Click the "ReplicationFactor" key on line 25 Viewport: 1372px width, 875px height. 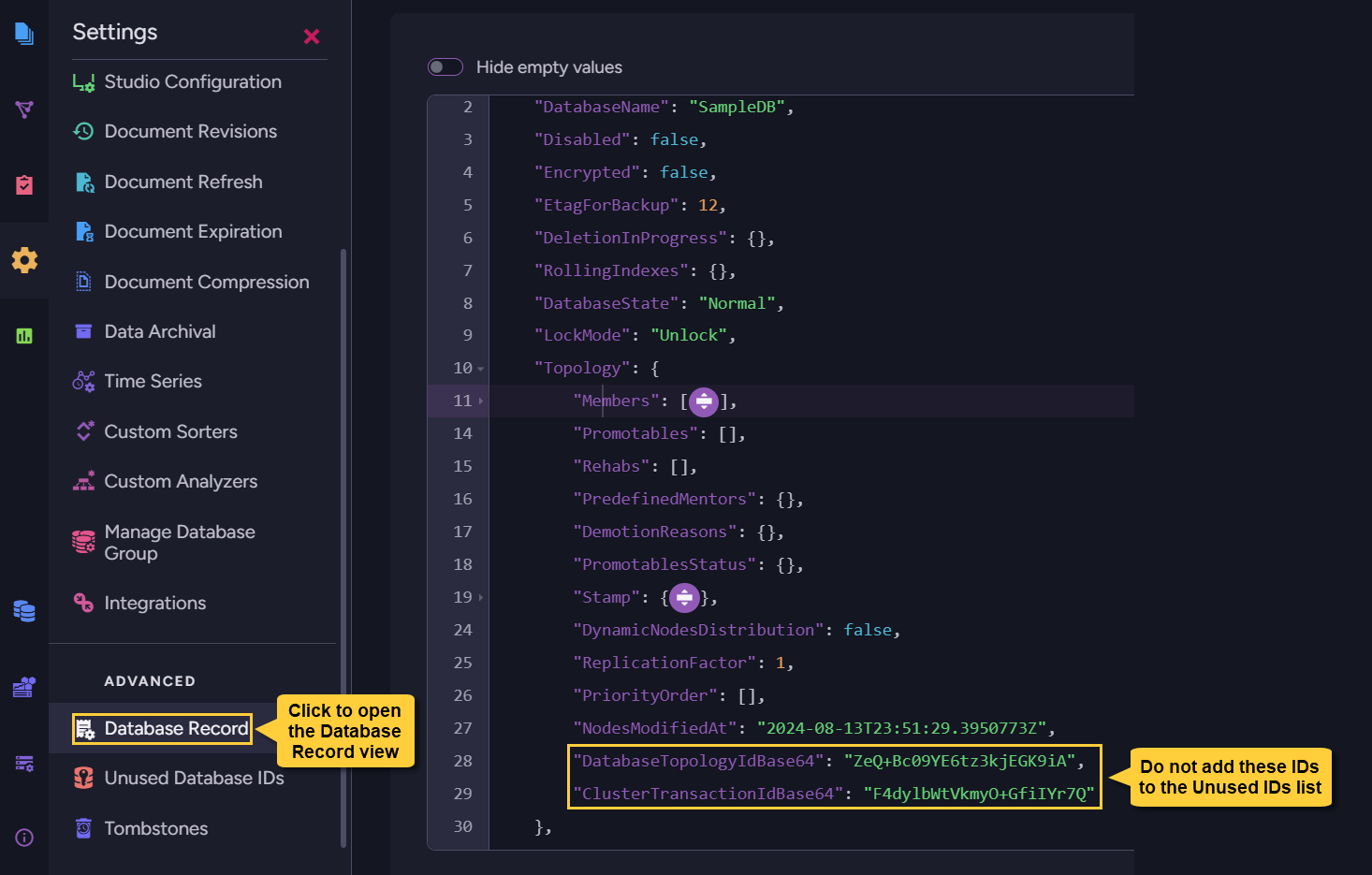pyautogui.click(x=664, y=663)
